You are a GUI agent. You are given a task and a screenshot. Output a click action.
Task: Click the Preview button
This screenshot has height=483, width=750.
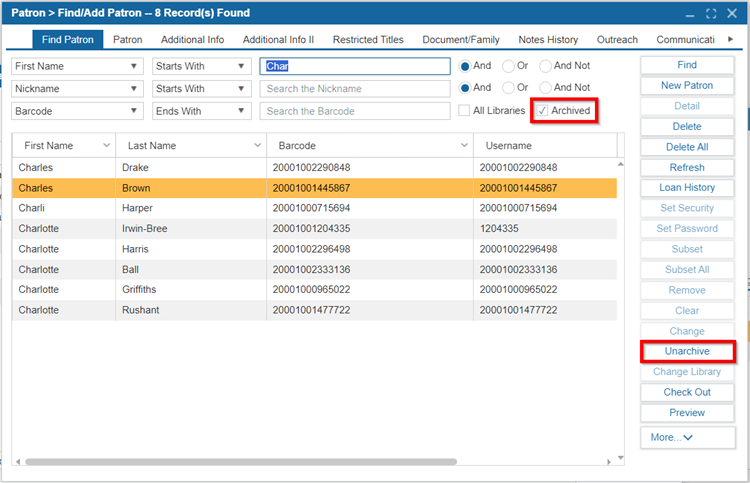coord(687,413)
